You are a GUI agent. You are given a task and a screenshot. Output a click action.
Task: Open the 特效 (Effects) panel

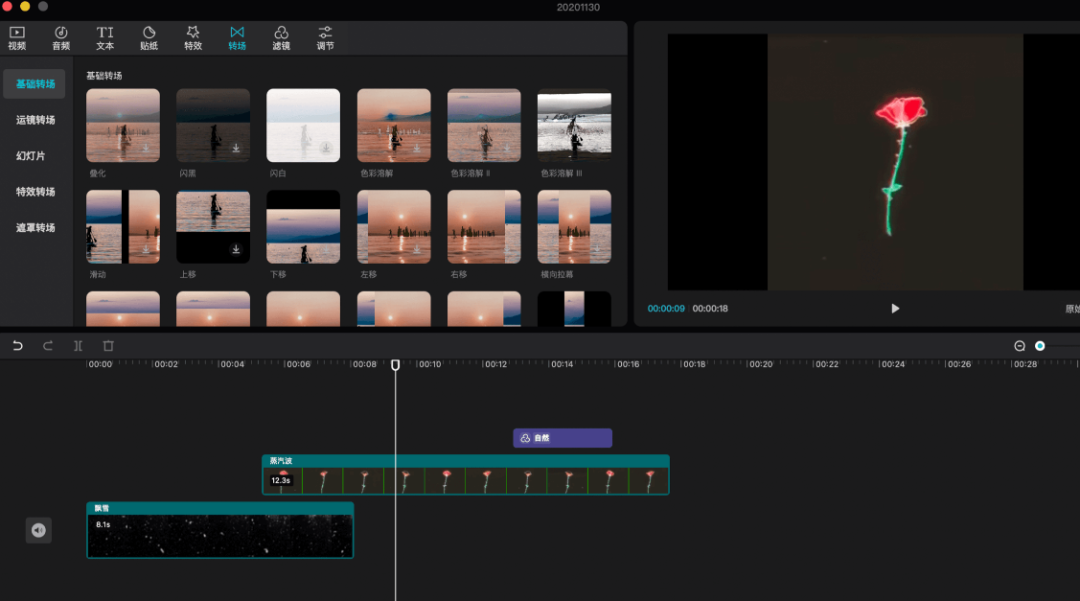pos(193,38)
